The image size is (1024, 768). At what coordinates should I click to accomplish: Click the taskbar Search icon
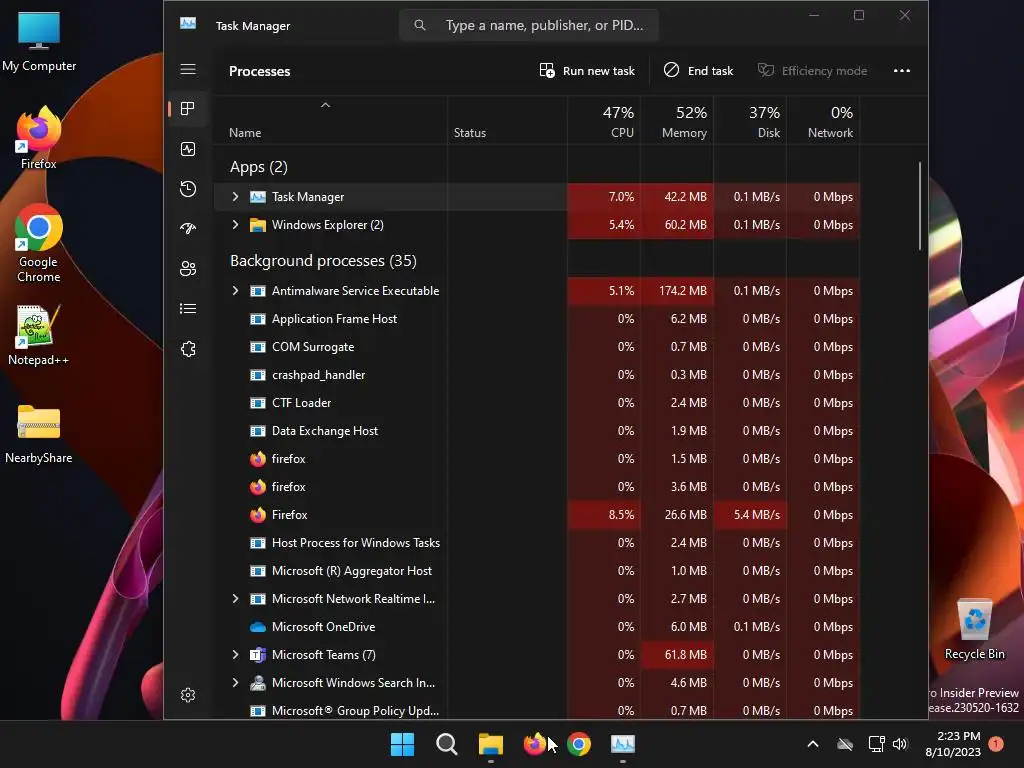447,744
